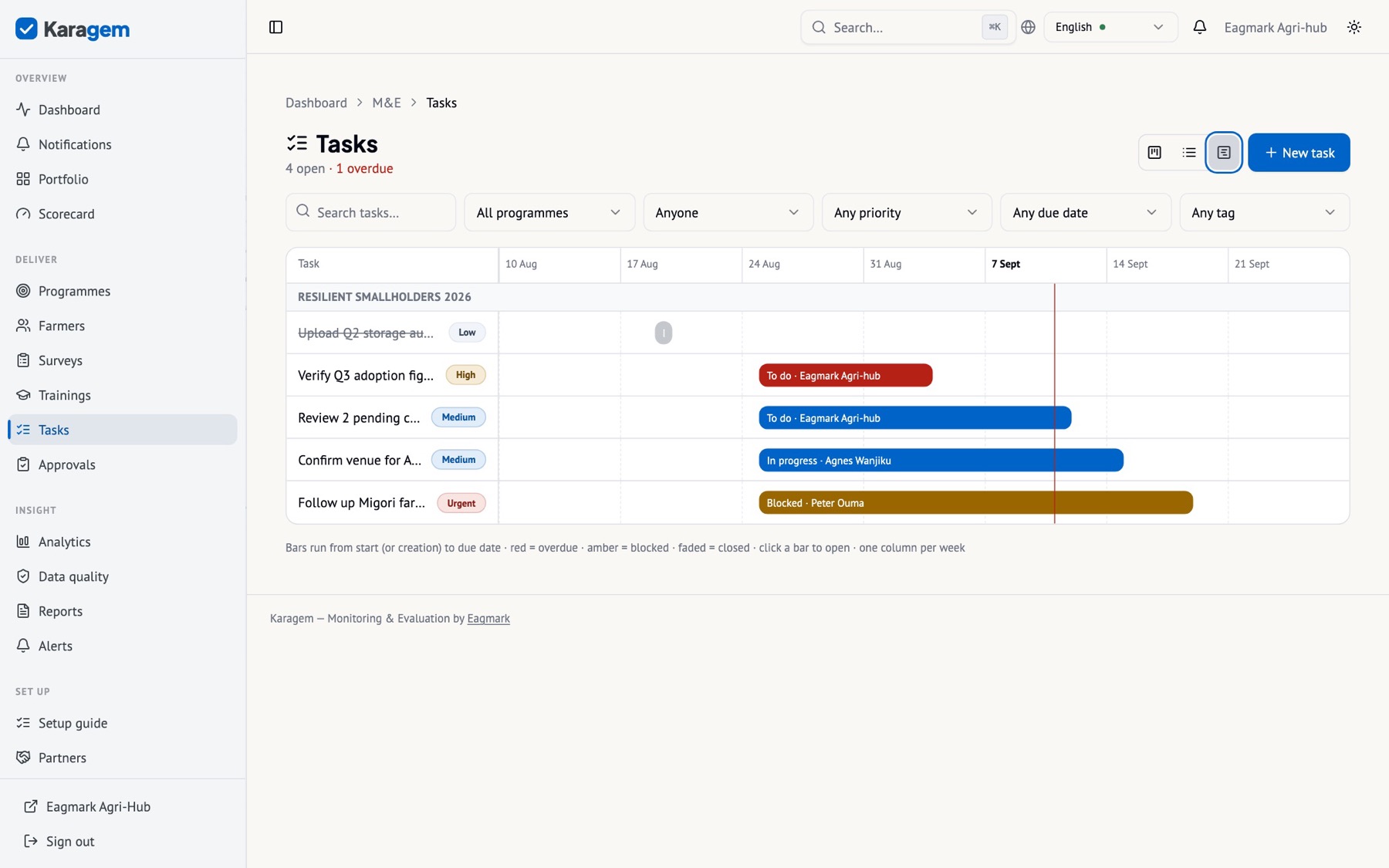Open the Notifications page in the sidebar
Image resolution: width=1389 pixels, height=868 pixels.
click(123, 144)
